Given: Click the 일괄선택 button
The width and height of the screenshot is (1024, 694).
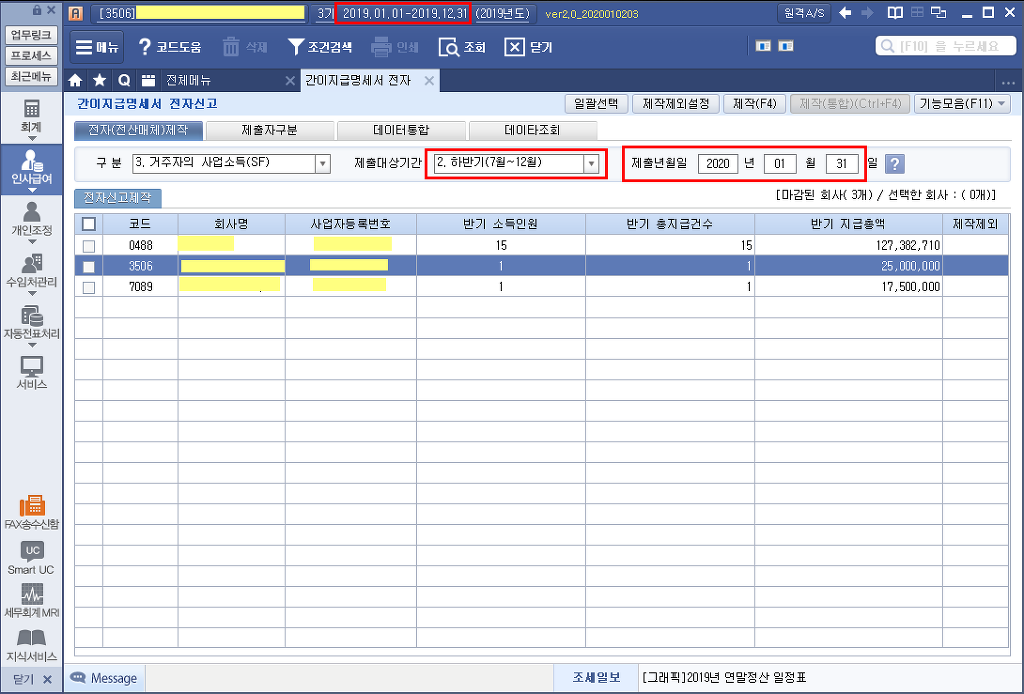Looking at the screenshot, I should pos(596,104).
